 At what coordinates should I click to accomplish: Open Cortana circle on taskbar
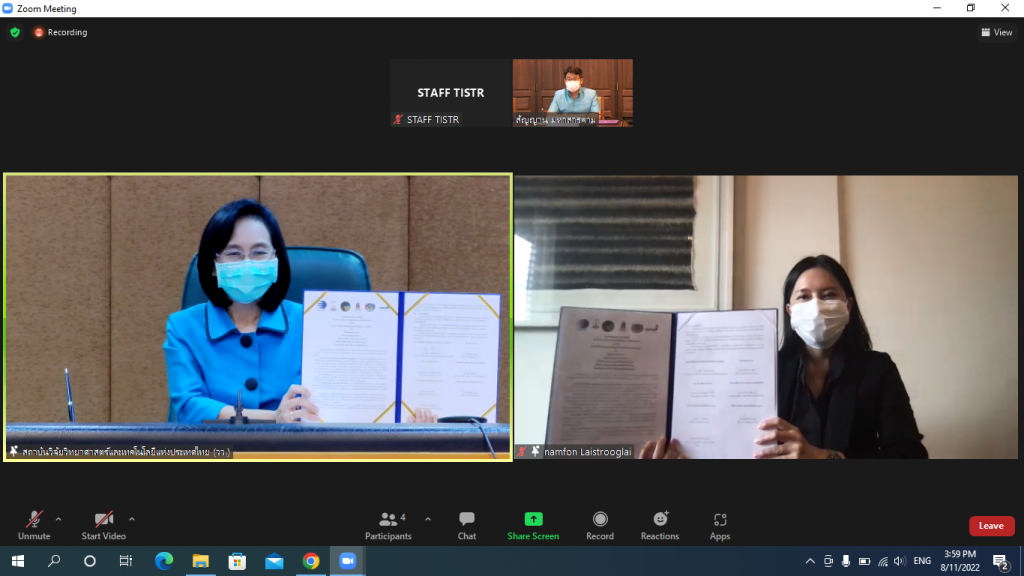[89, 561]
